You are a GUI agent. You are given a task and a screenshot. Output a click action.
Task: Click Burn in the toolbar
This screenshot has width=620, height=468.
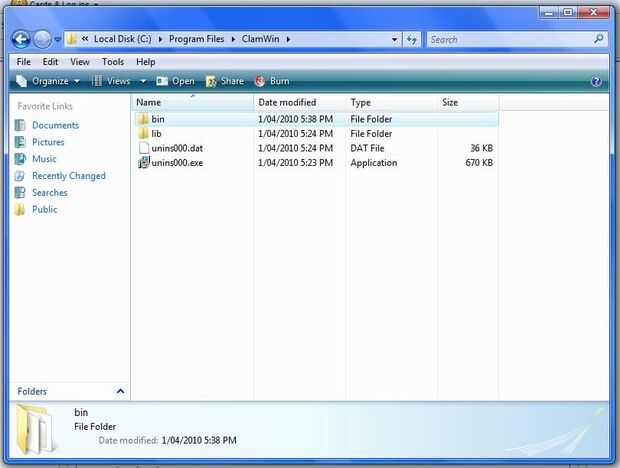272,81
